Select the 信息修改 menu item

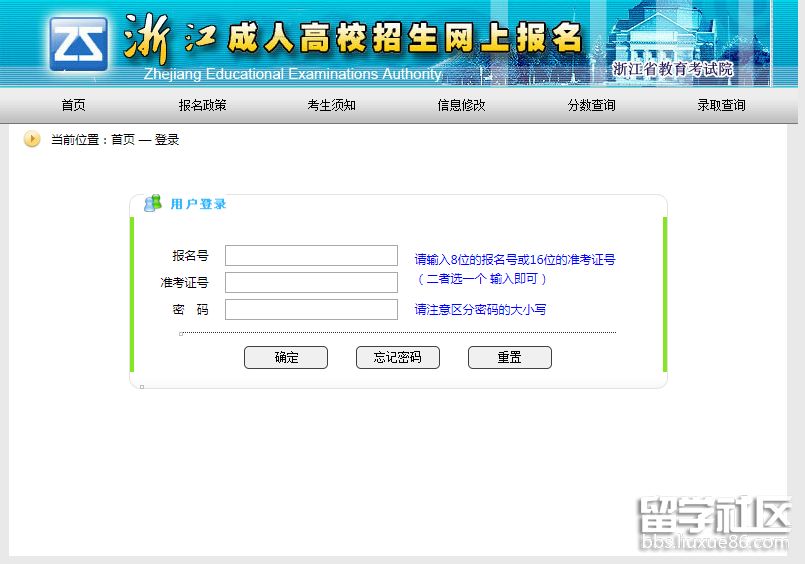pos(461,105)
